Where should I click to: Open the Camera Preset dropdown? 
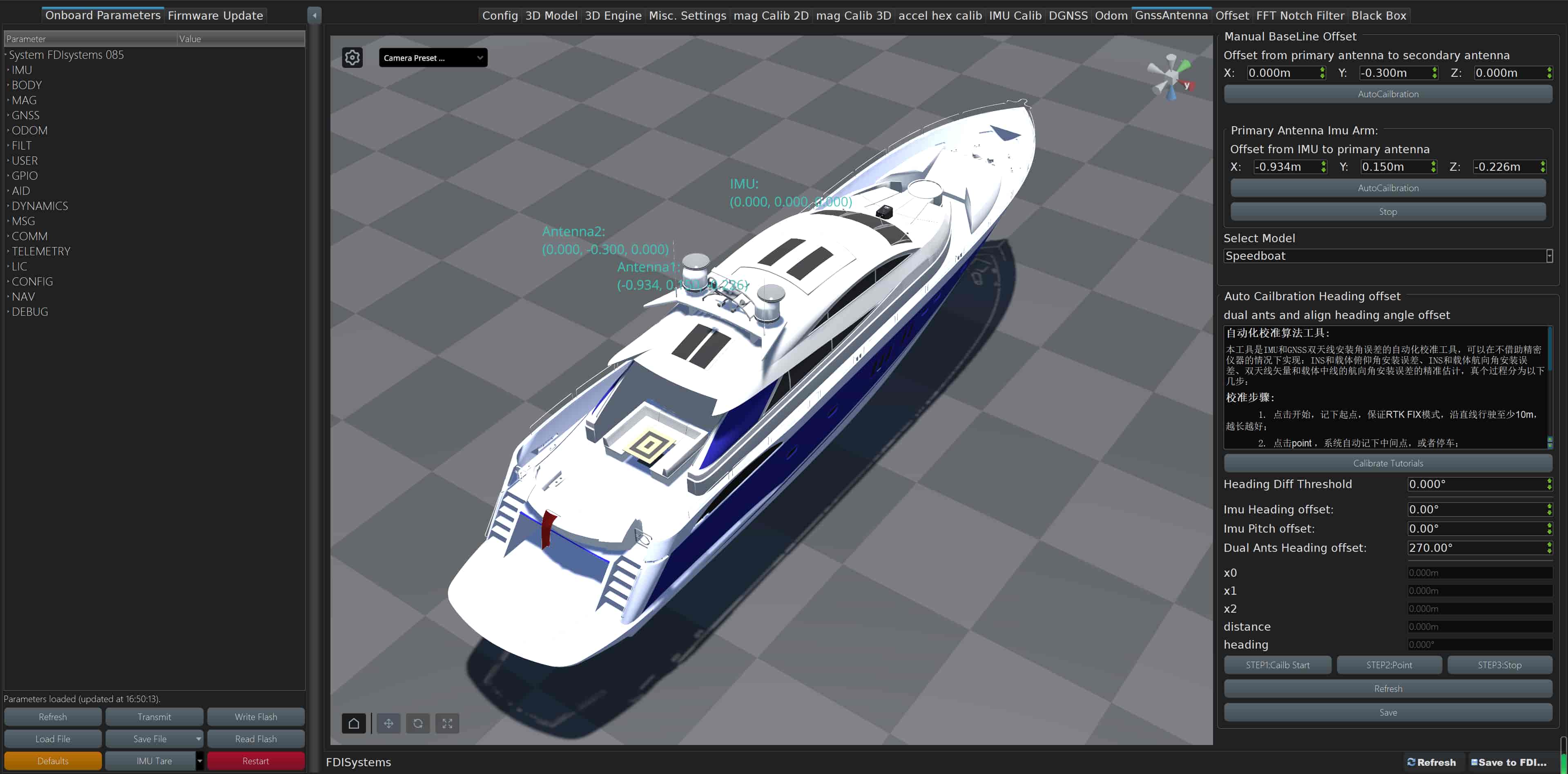(433, 58)
